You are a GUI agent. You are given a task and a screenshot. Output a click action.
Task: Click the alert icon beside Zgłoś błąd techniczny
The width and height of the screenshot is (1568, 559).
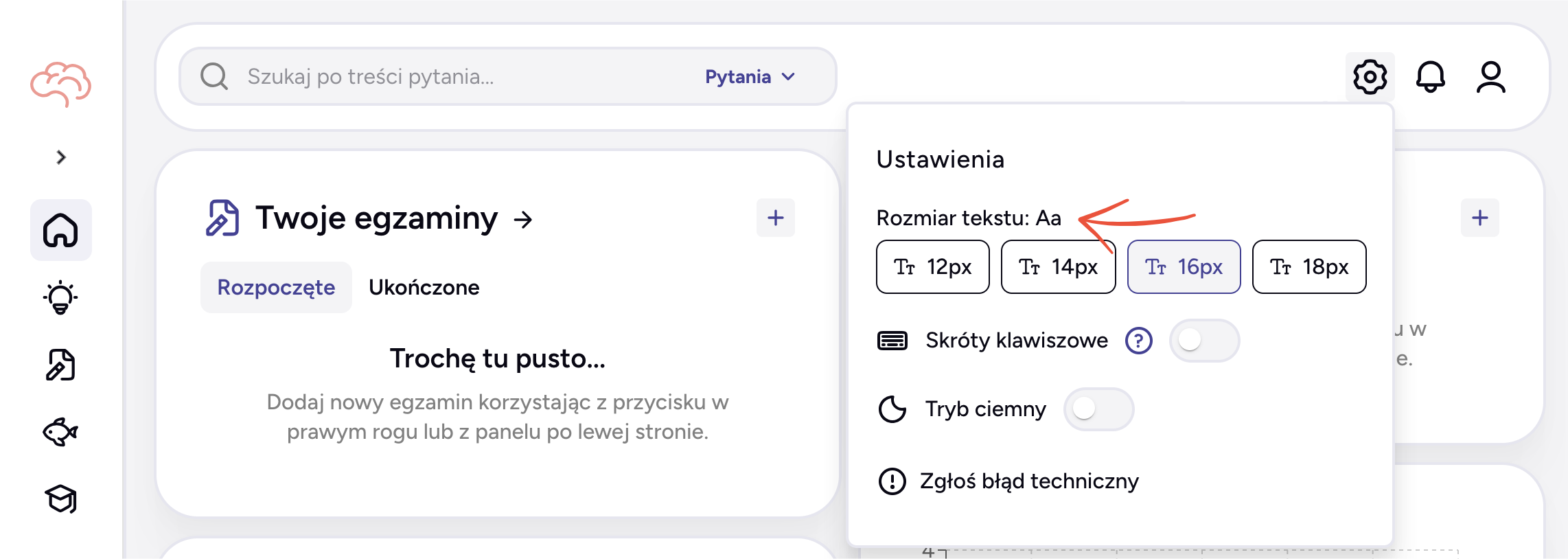click(x=892, y=481)
